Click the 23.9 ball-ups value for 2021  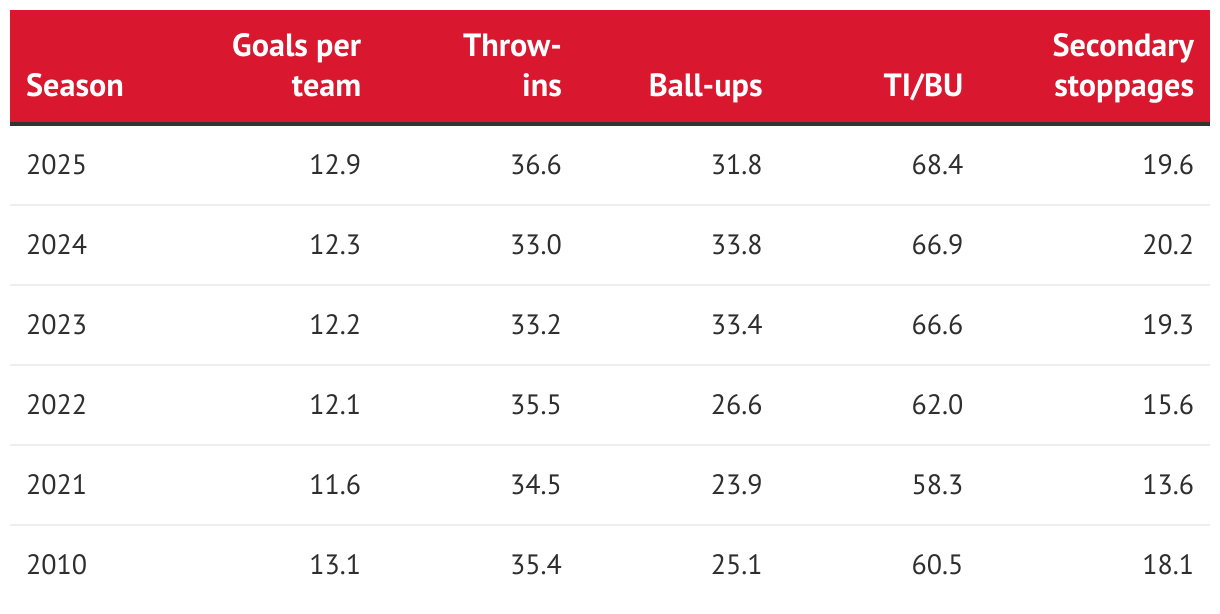pyautogui.click(x=736, y=485)
